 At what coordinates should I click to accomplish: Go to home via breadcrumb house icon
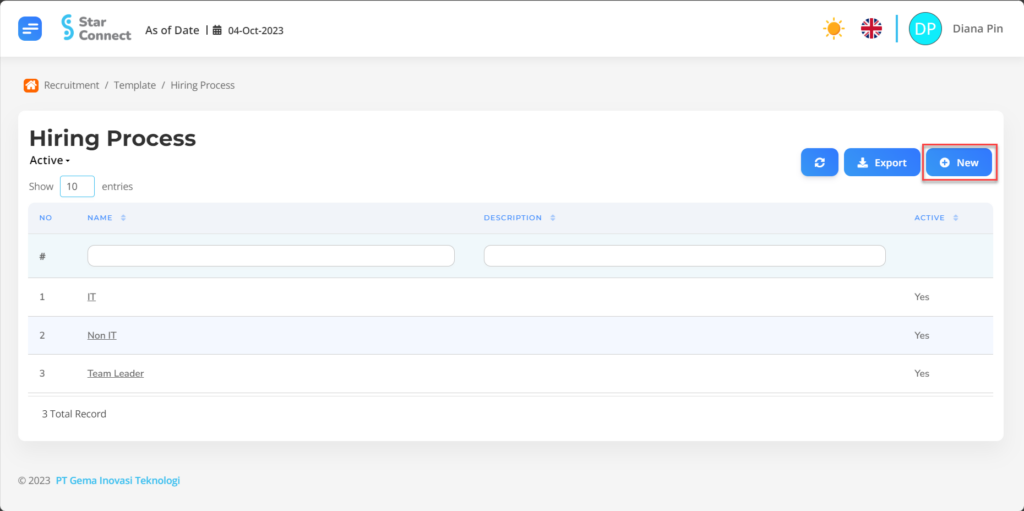pos(31,85)
